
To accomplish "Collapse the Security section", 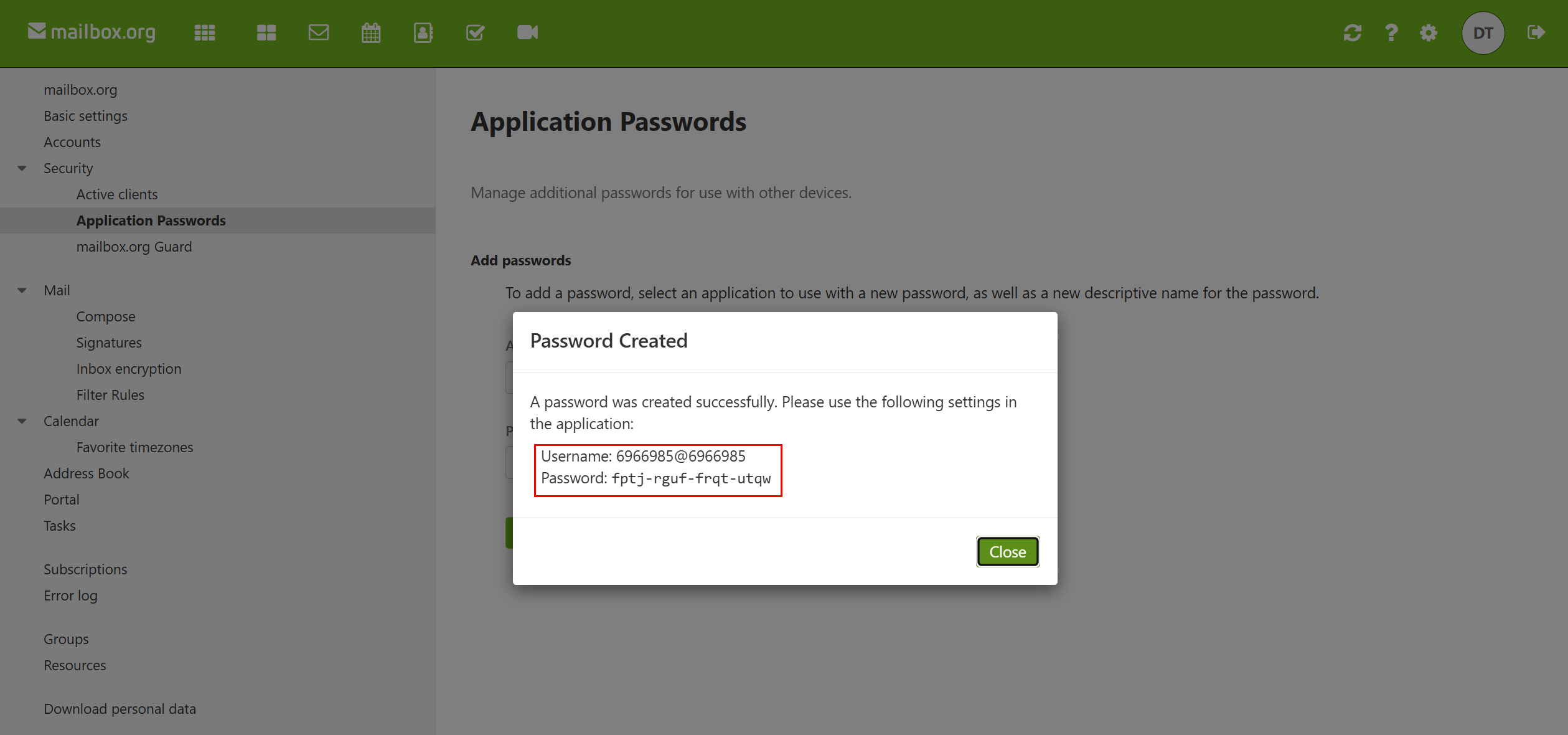I will pyautogui.click(x=22, y=168).
